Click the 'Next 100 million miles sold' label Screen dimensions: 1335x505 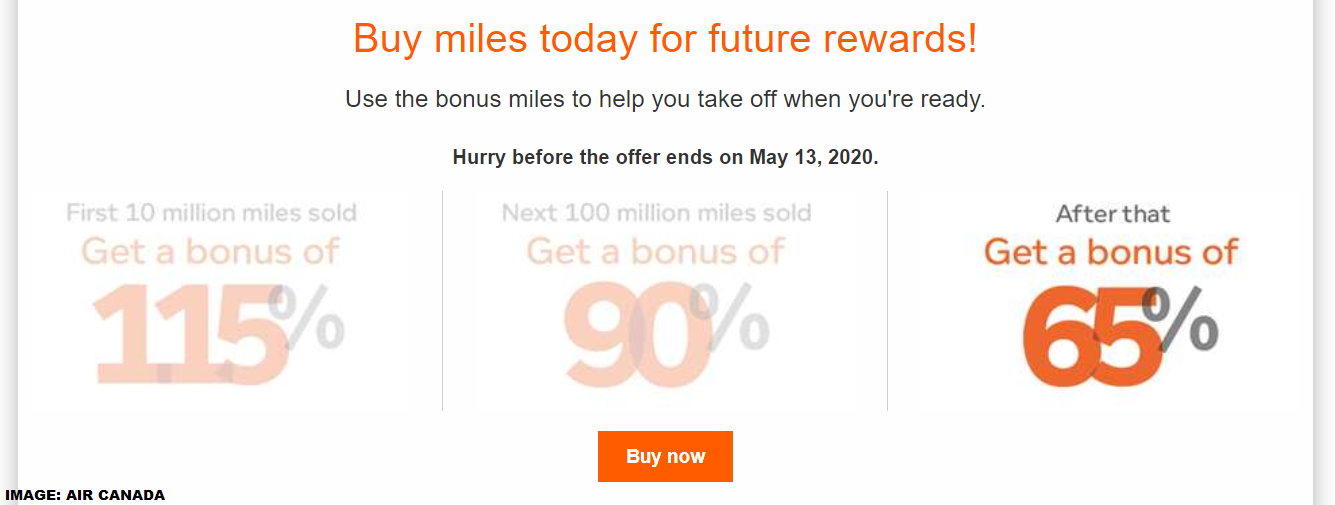(656, 212)
